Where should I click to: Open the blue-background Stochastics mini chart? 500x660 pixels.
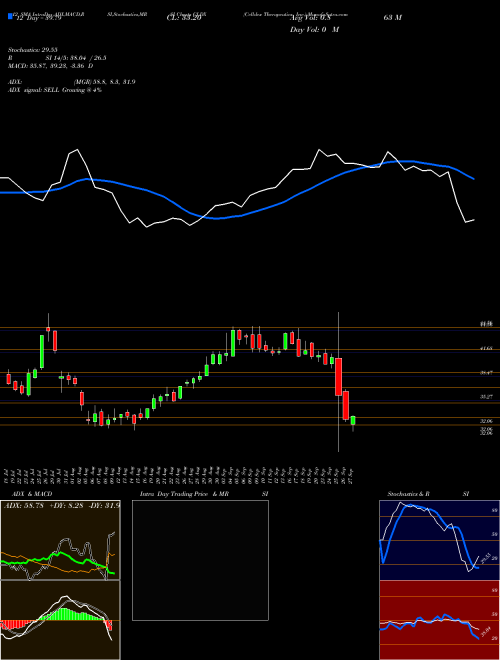(439, 540)
